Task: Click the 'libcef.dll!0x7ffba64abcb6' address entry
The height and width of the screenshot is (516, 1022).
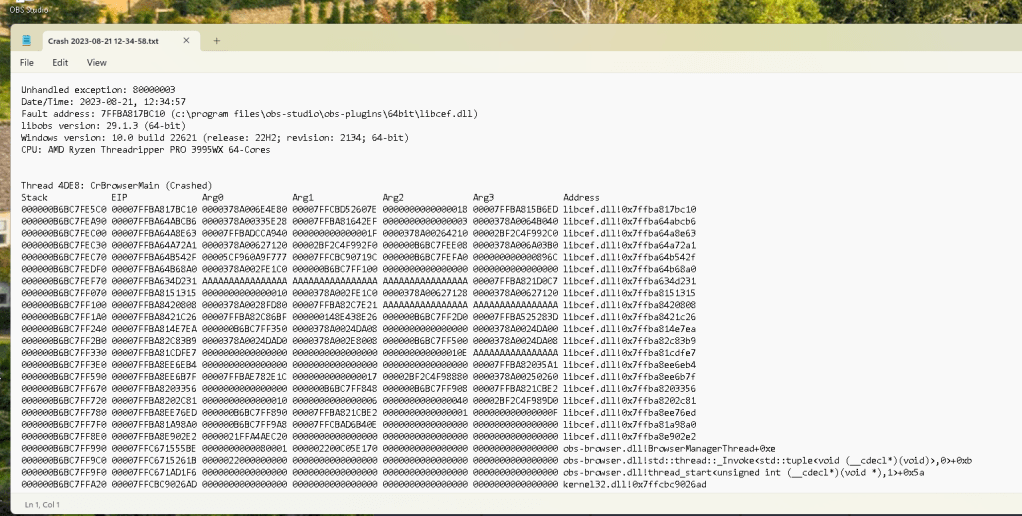Action: tap(630, 222)
